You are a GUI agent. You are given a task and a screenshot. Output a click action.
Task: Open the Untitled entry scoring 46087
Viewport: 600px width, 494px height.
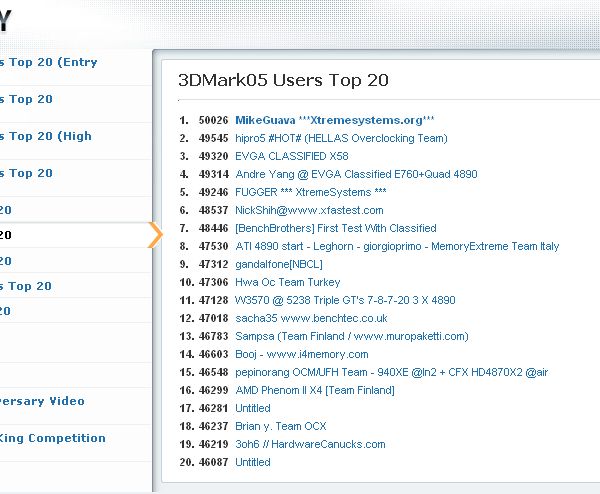(x=253, y=462)
